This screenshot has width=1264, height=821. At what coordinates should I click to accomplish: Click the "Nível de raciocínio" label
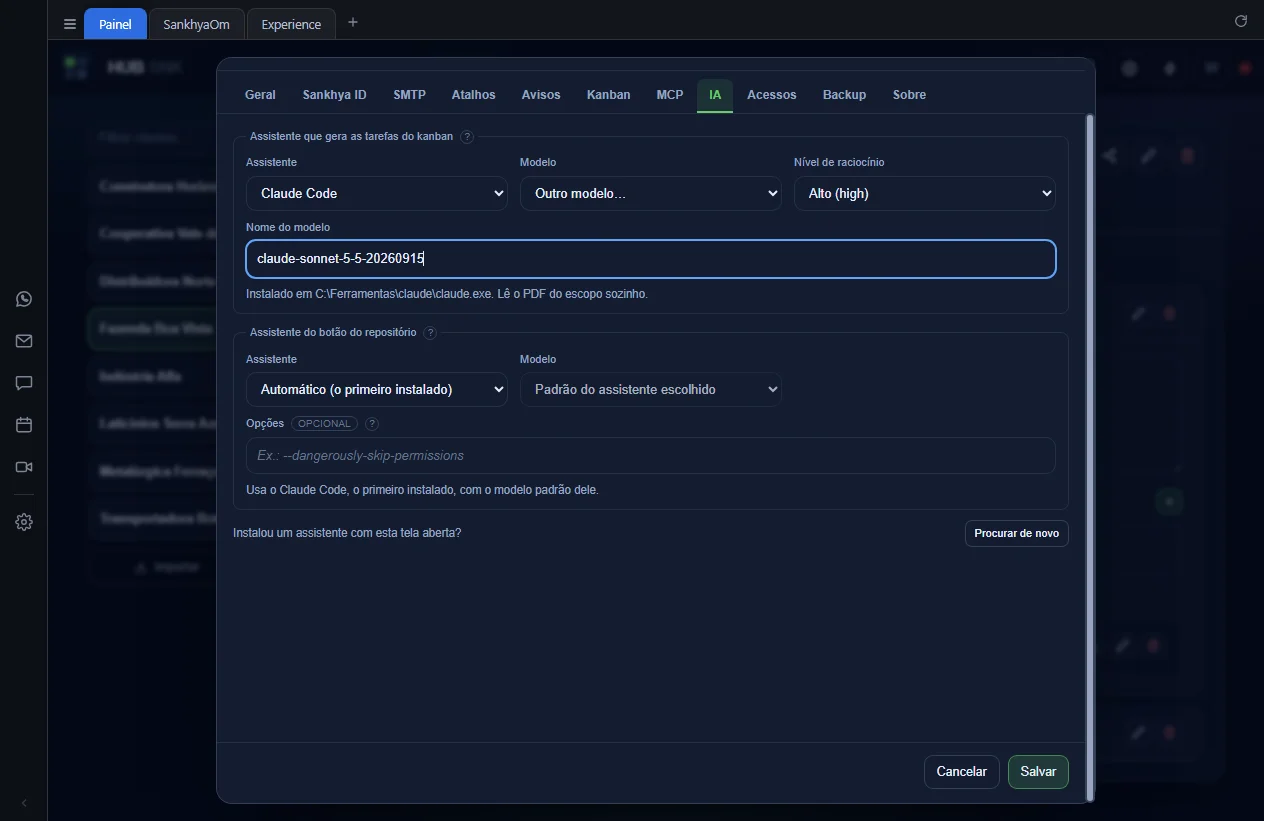[839, 162]
